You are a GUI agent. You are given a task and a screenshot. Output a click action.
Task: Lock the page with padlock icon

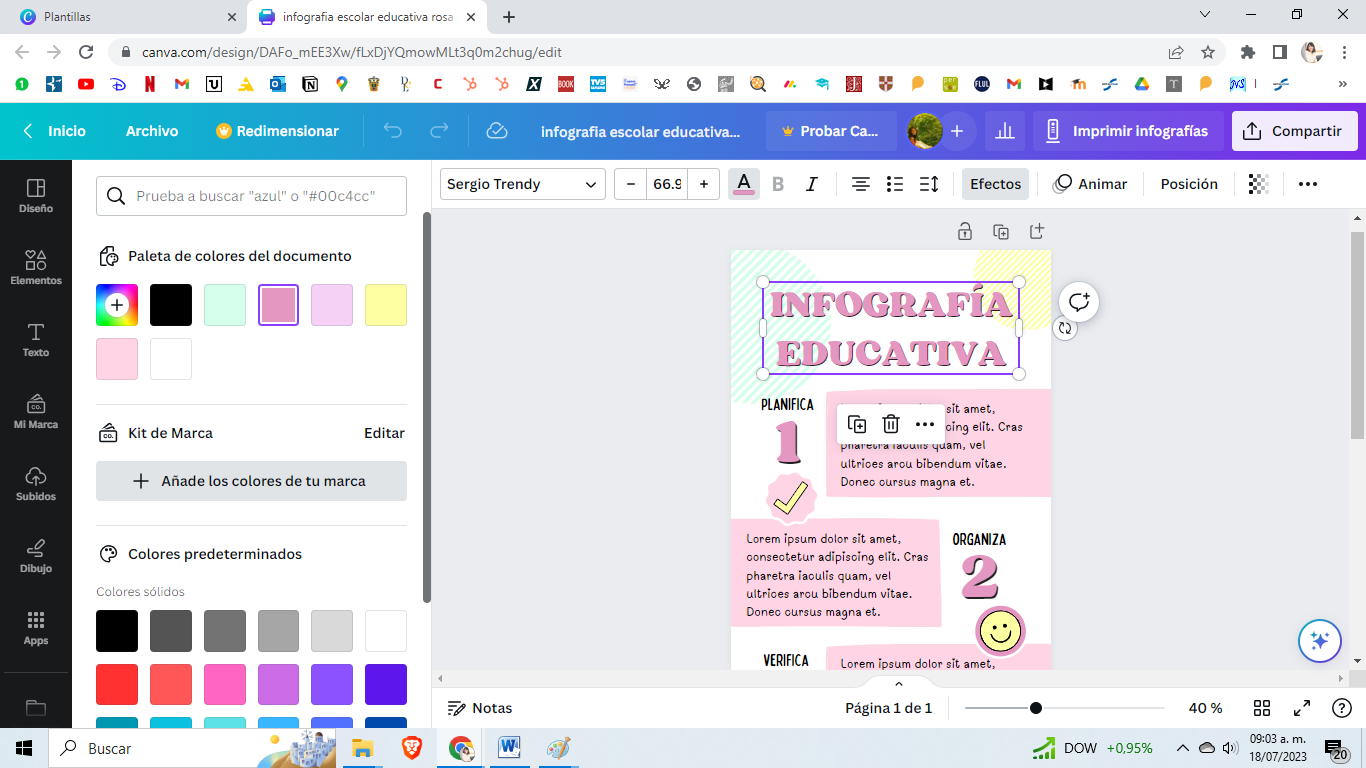click(x=964, y=231)
